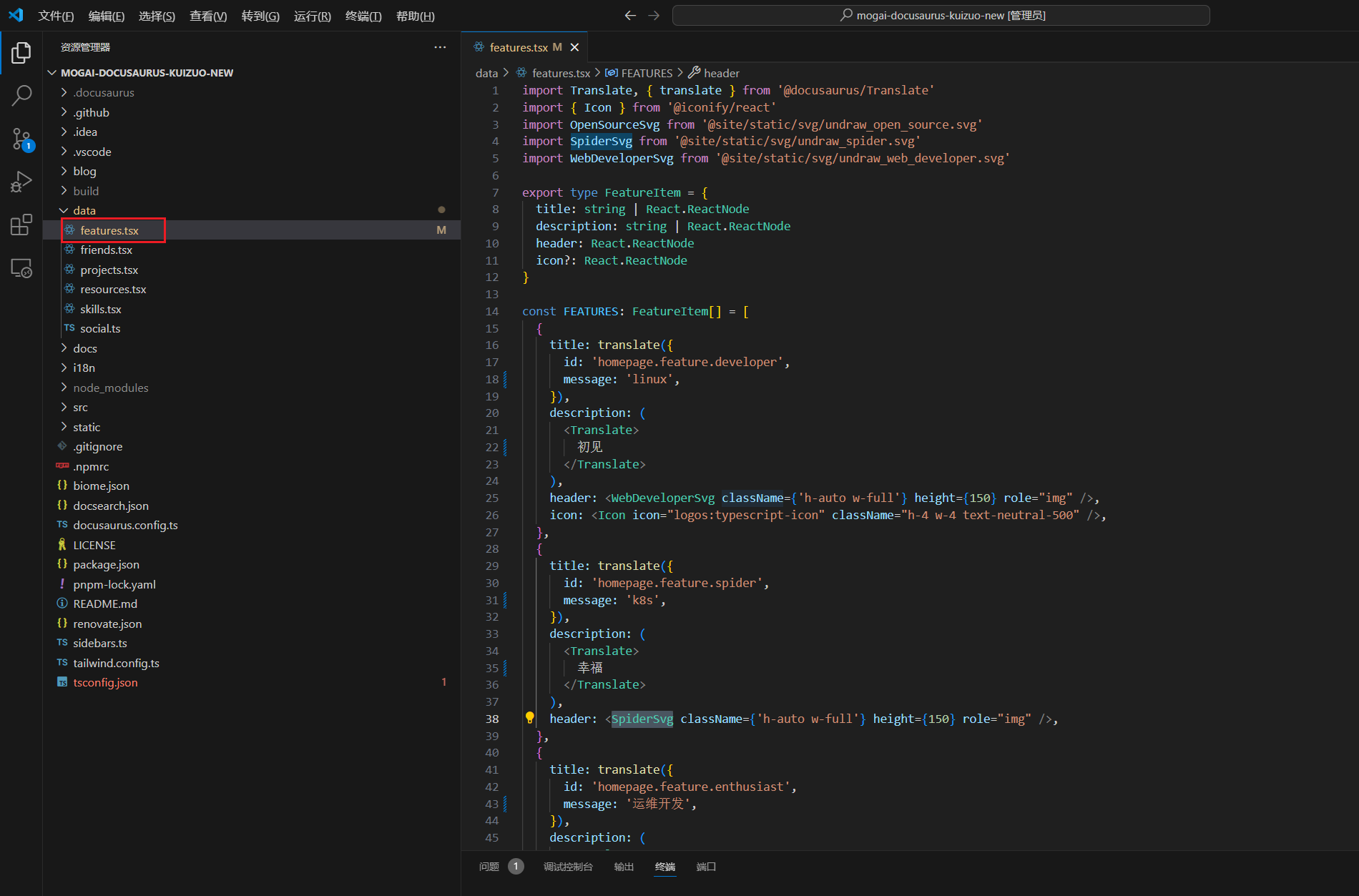The image size is (1359, 896).
Task: Click features.tsx in the breadcrumb path
Action: 561,73
